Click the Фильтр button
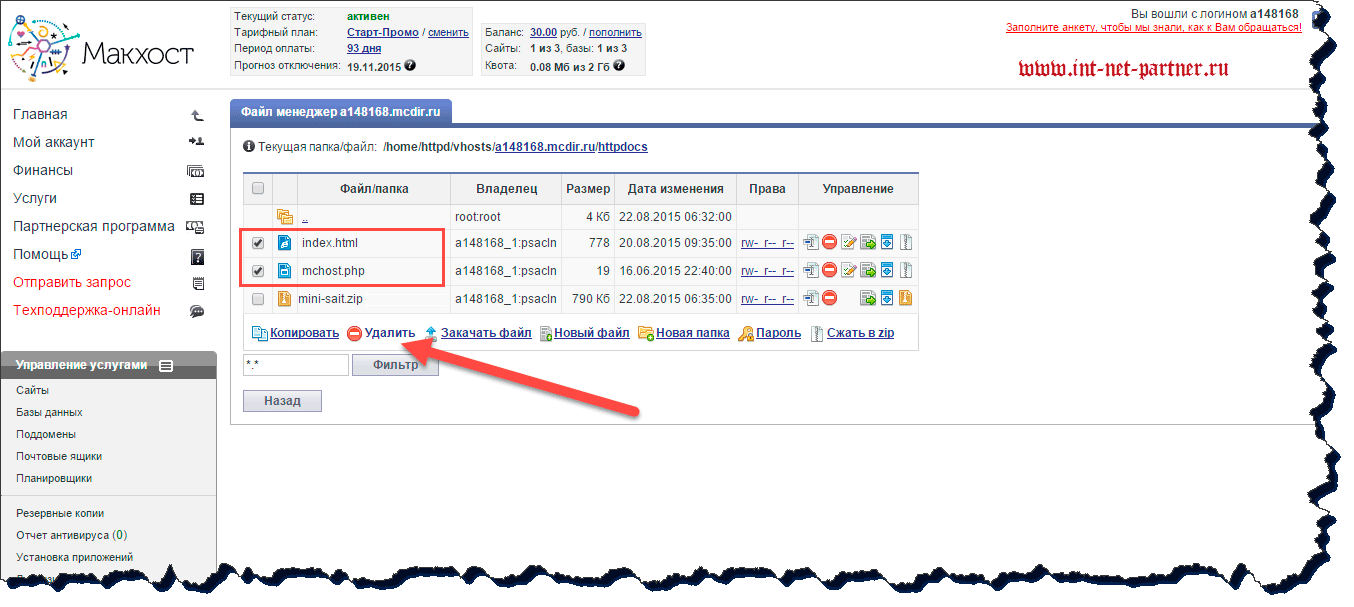Image resolution: width=1354 pixels, height=607 pixels. pos(395,365)
